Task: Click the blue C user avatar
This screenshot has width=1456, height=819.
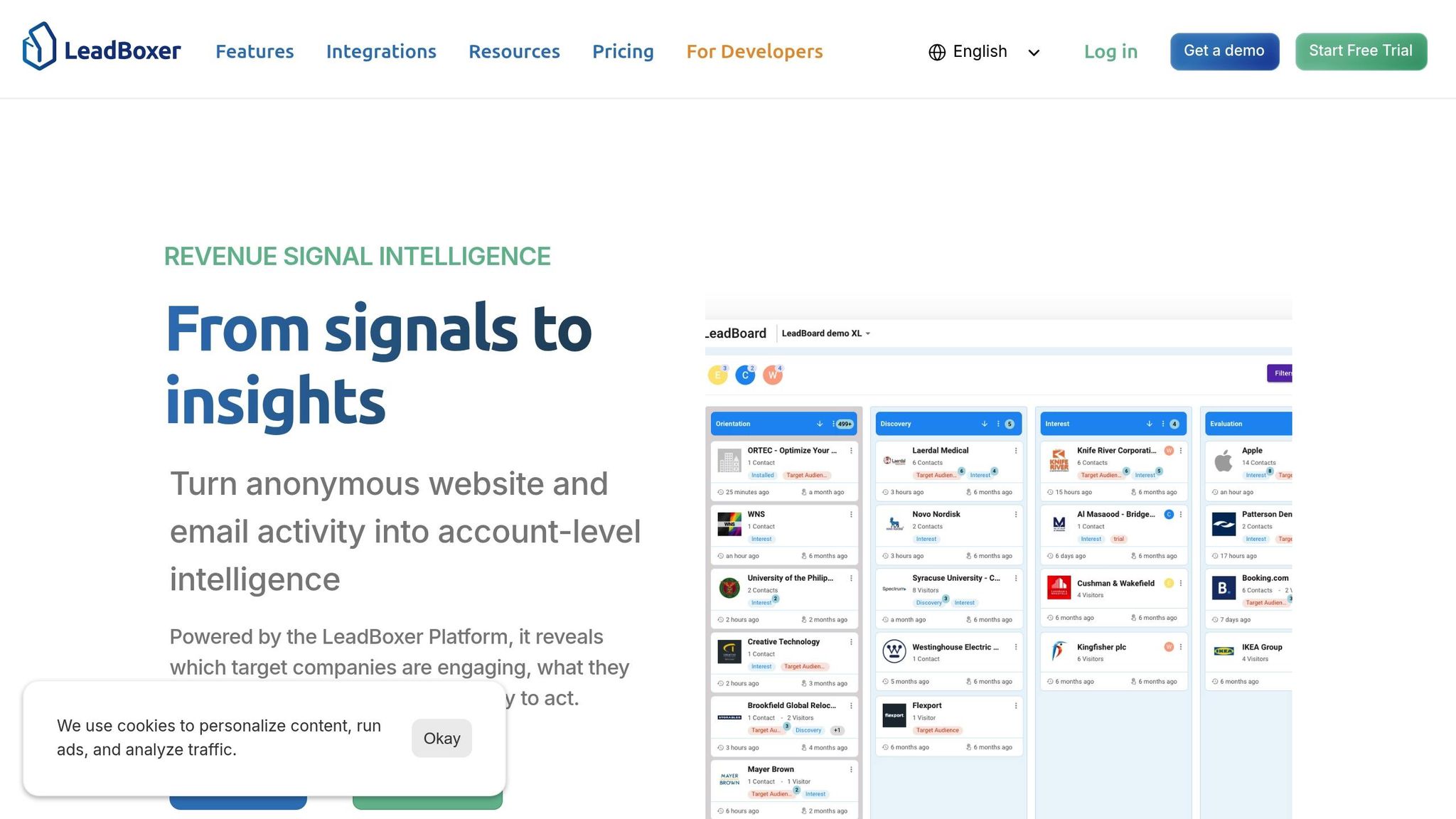Action: 745,375
